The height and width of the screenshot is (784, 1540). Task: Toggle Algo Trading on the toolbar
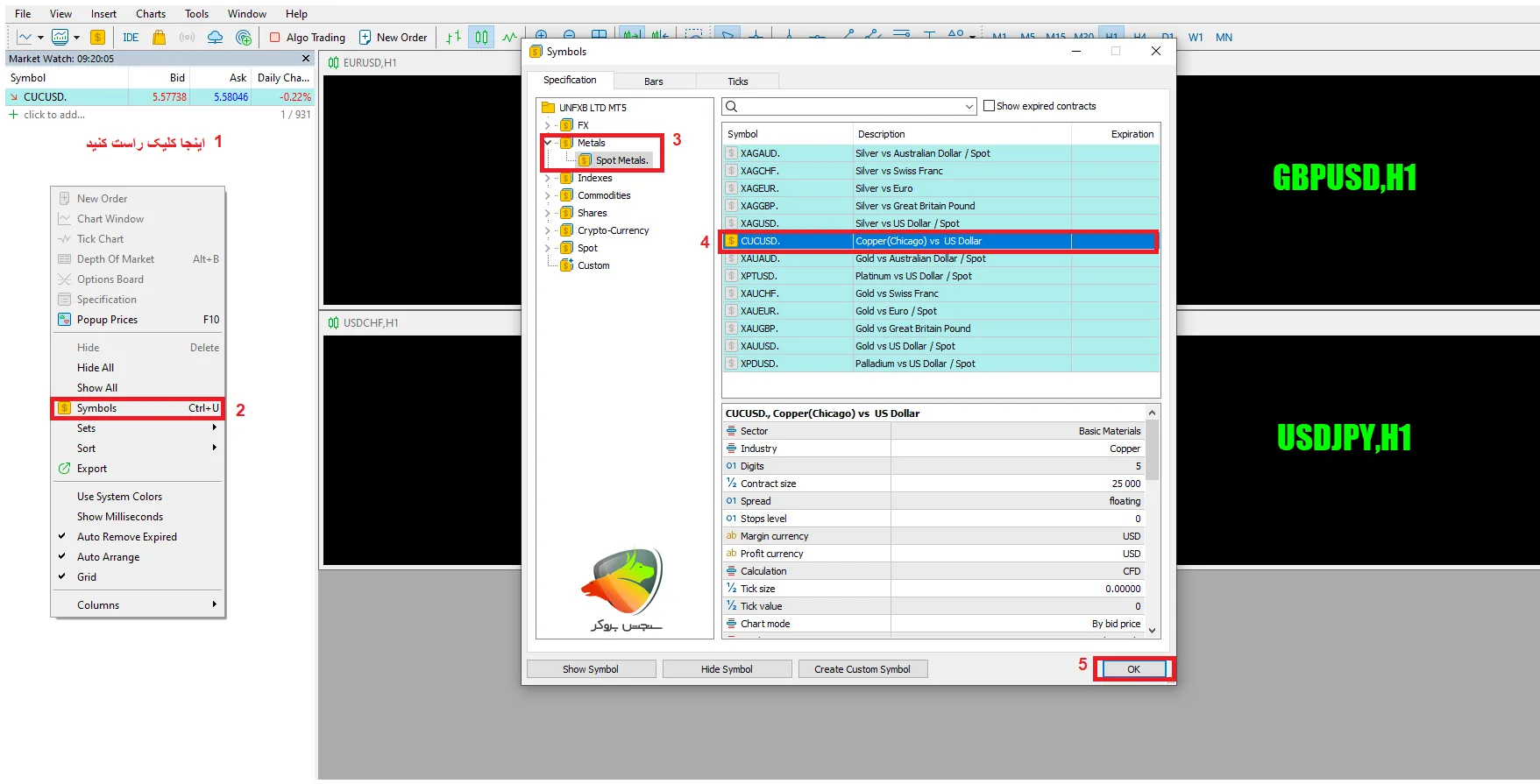point(307,38)
